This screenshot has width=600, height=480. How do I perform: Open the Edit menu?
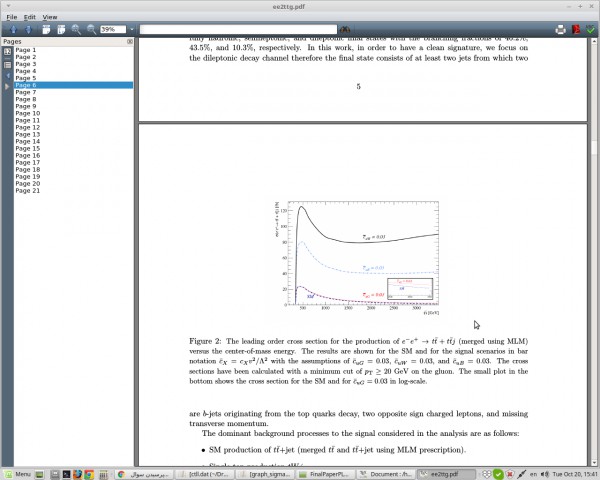click(30, 17)
